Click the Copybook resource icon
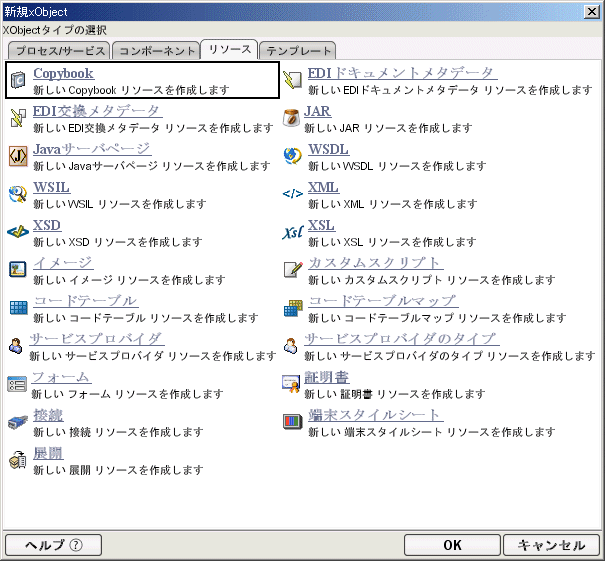Image resolution: width=605 pixels, height=561 pixels. click(x=18, y=80)
